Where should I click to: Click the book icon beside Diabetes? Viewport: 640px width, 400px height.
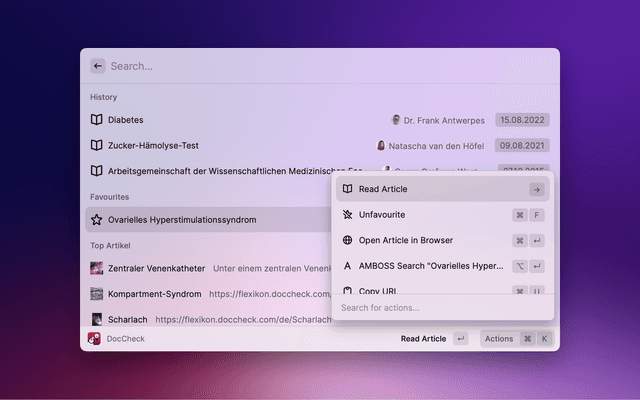[97, 120]
